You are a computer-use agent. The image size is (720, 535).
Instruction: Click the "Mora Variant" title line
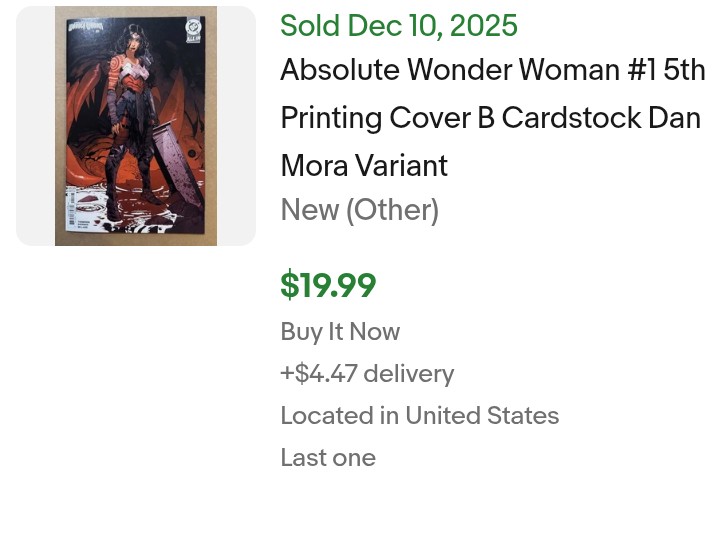364,165
